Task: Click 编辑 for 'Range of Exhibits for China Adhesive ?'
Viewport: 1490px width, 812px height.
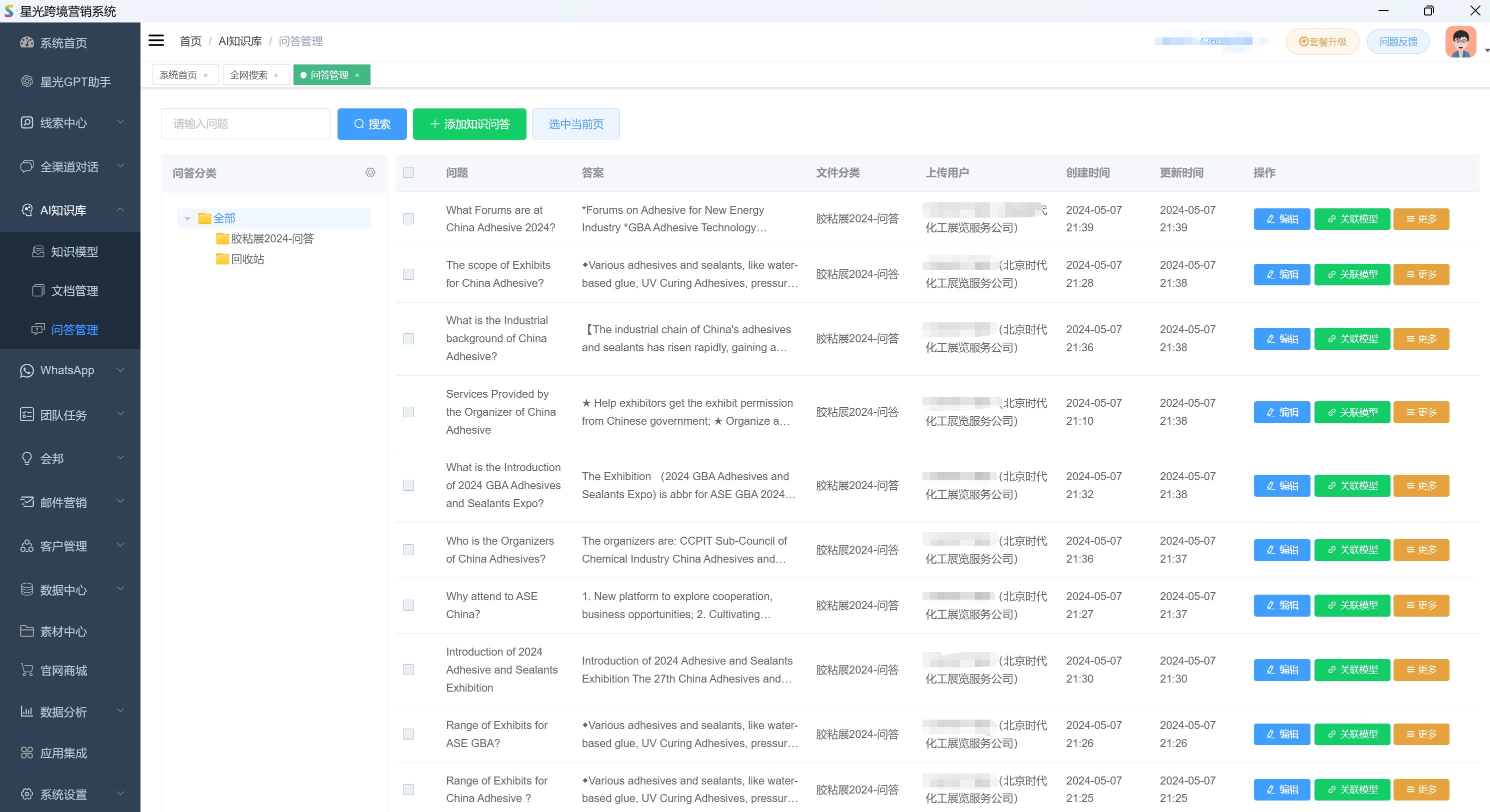Action: click(x=1281, y=790)
